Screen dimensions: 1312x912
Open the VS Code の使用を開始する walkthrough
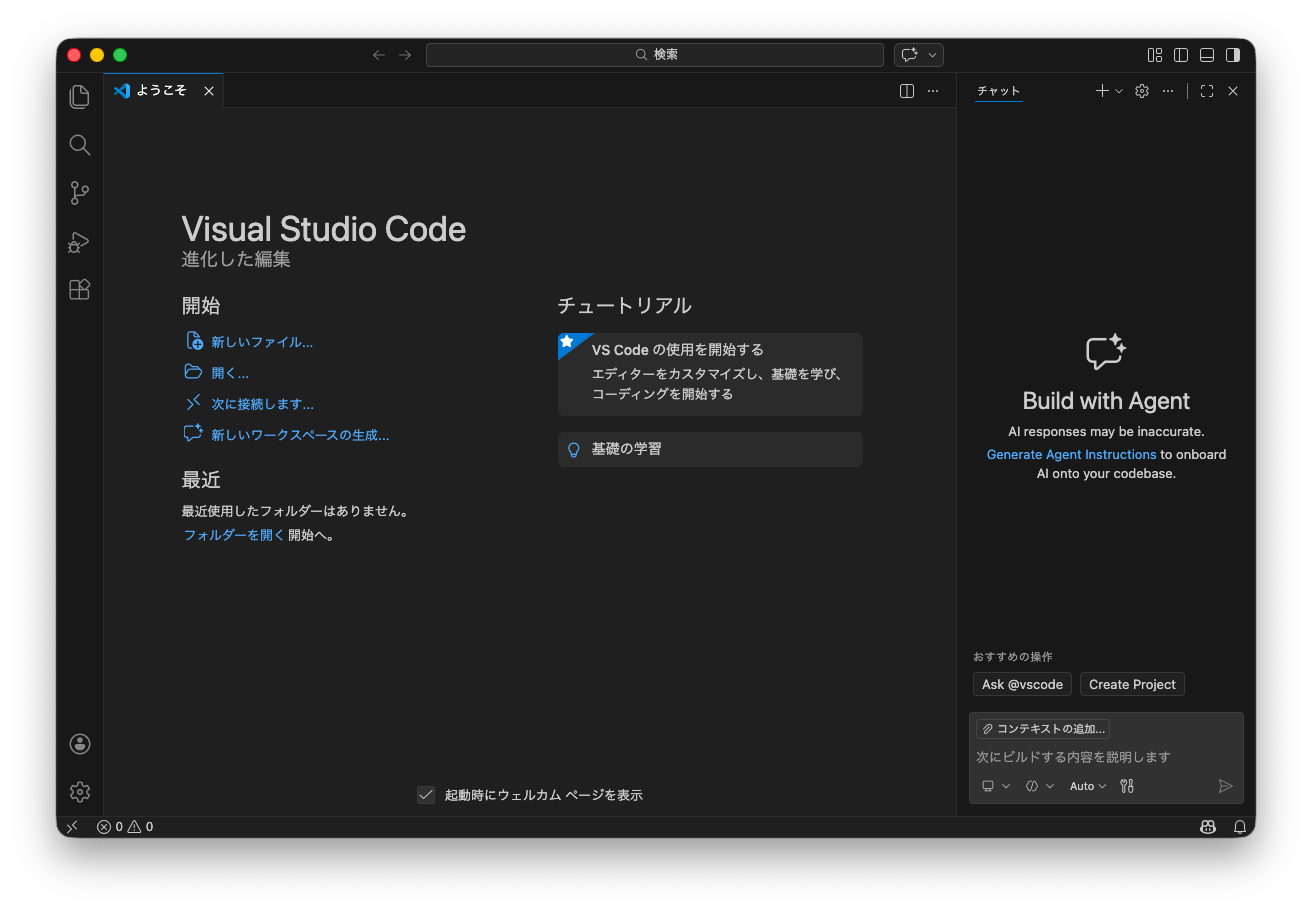(x=710, y=374)
